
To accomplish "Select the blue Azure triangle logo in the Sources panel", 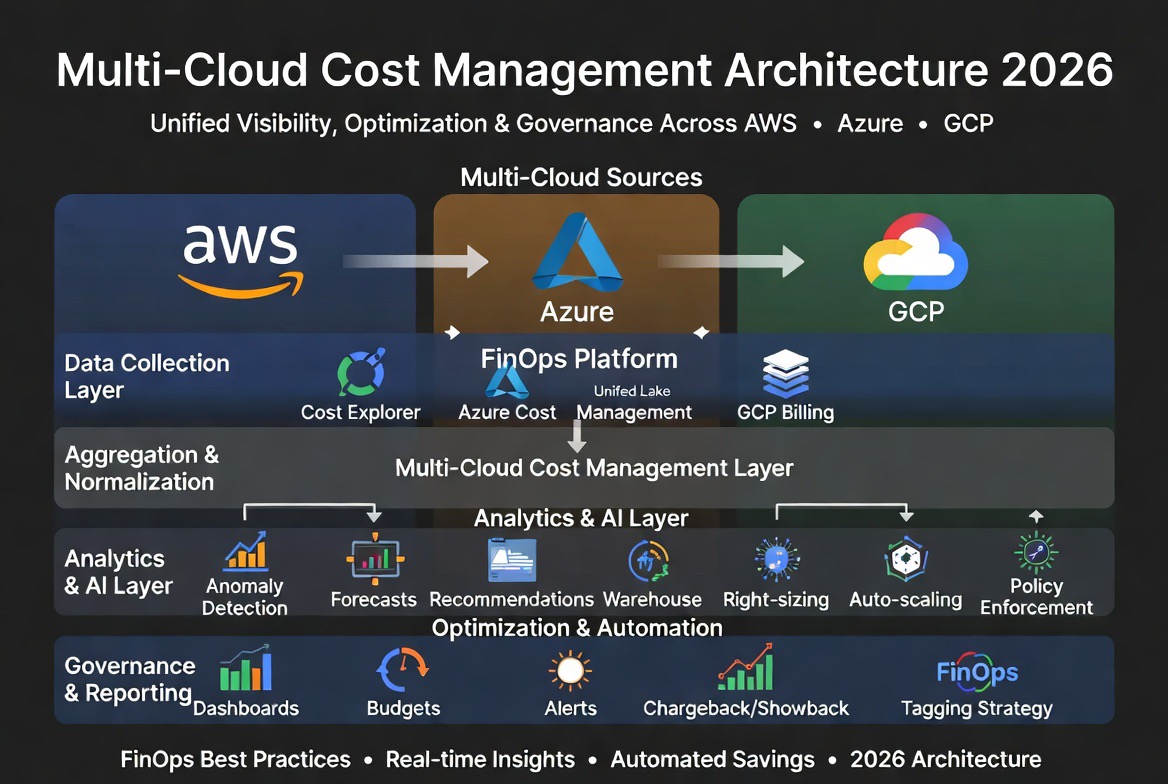I will pyautogui.click(x=577, y=253).
